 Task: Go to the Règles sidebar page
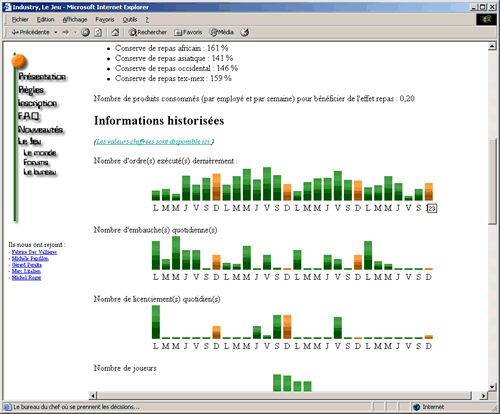click(x=31, y=90)
